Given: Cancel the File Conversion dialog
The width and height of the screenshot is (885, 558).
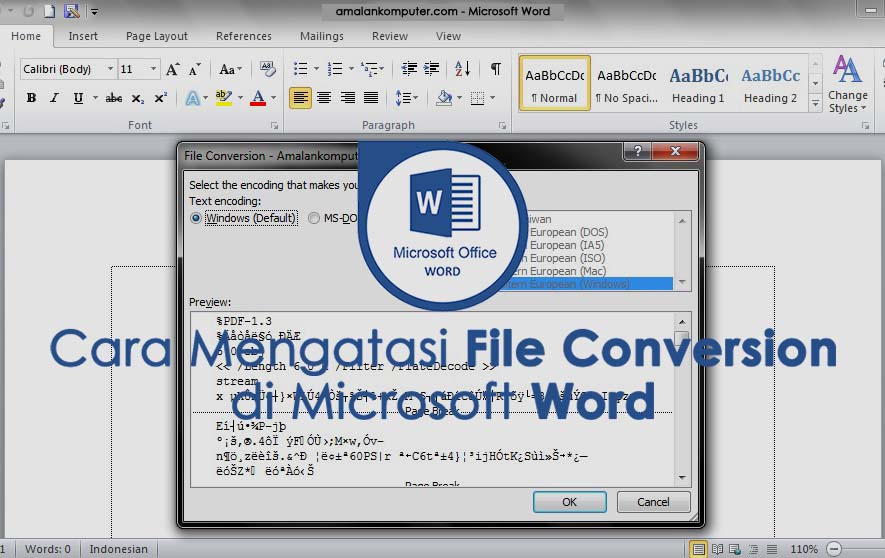Looking at the screenshot, I should point(654,502).
